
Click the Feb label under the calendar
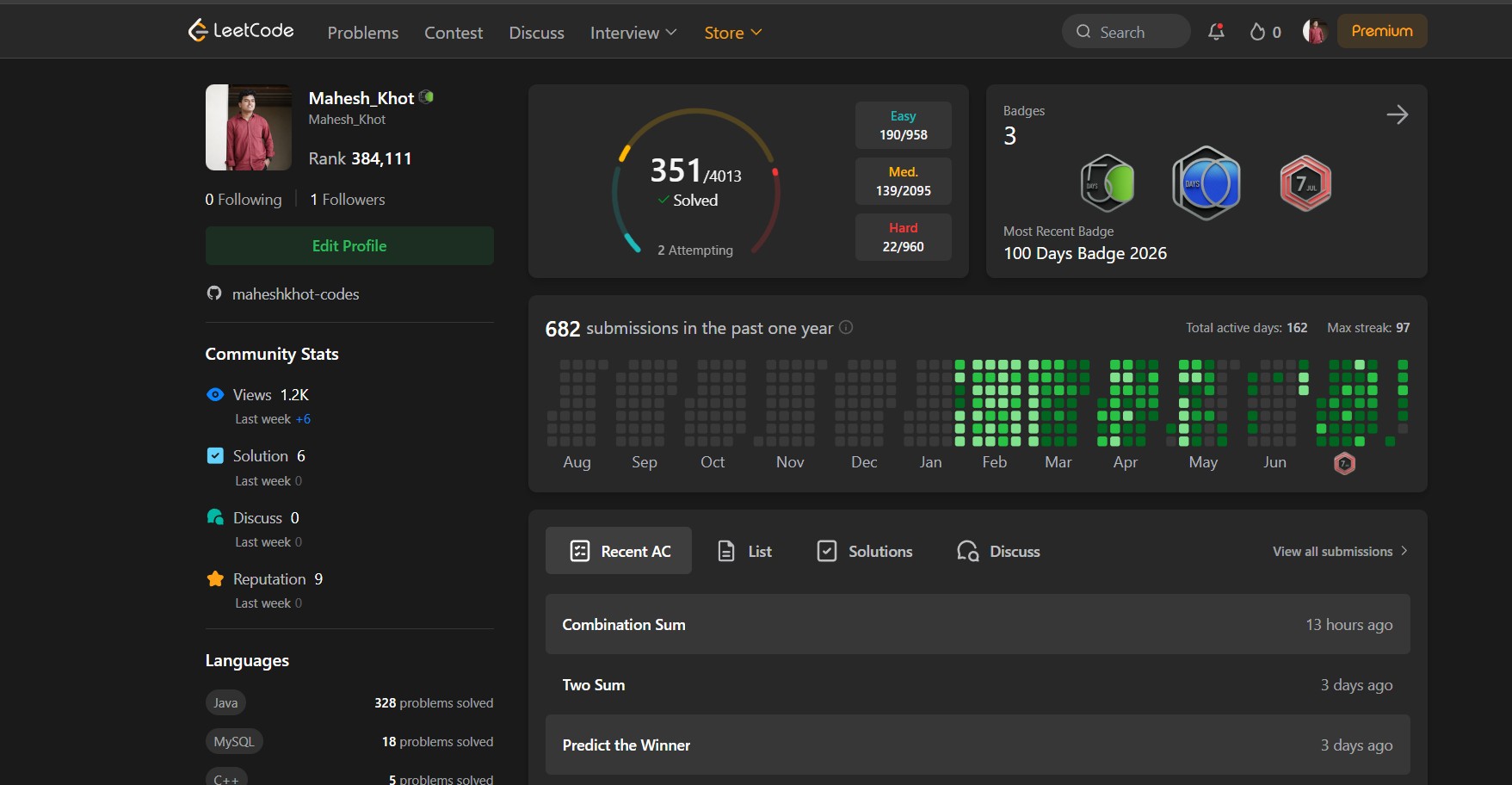(995, 462)
